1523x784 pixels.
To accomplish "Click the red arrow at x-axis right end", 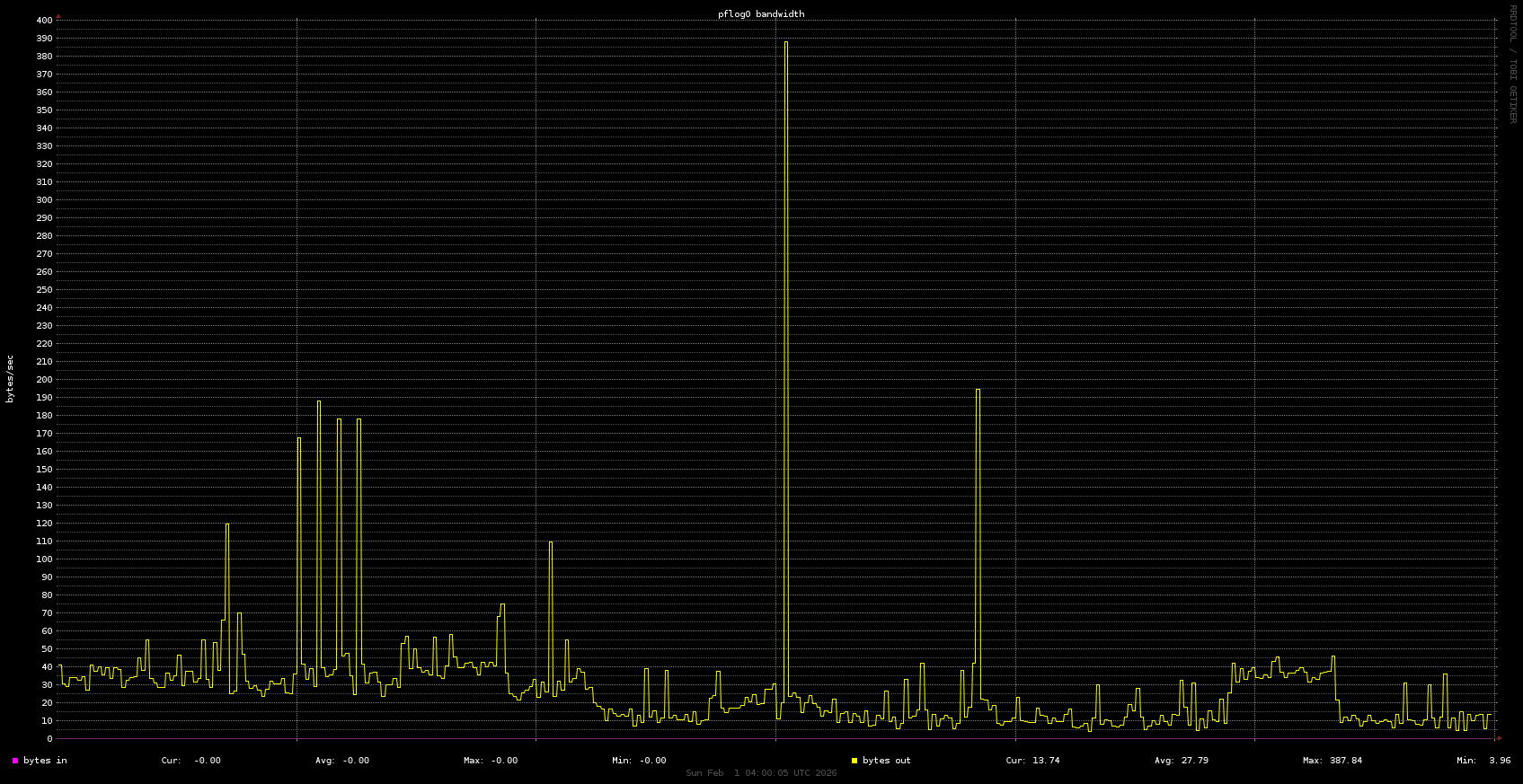I will [1499, 739].
